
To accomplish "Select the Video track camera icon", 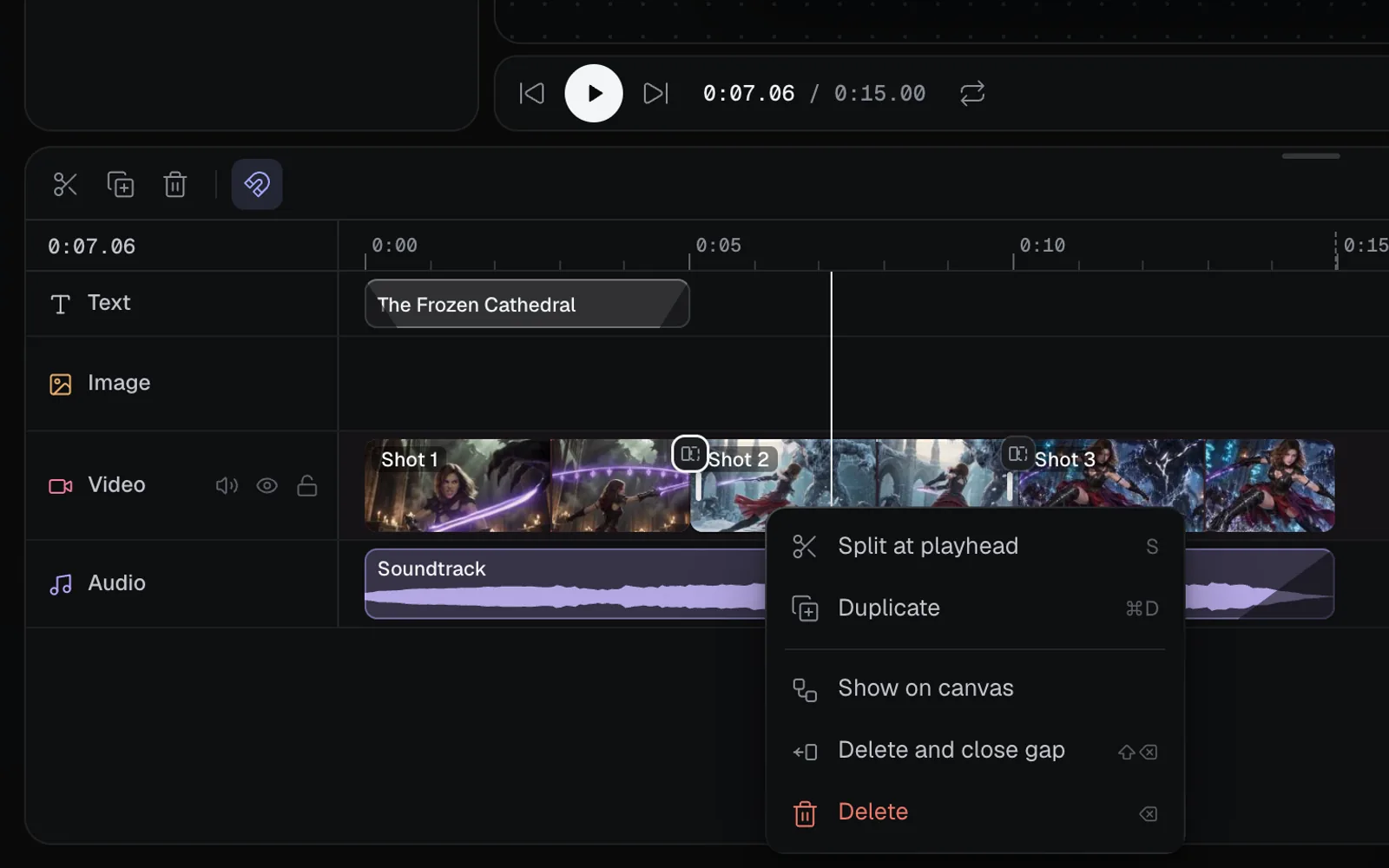I will (x=60, y=486).
